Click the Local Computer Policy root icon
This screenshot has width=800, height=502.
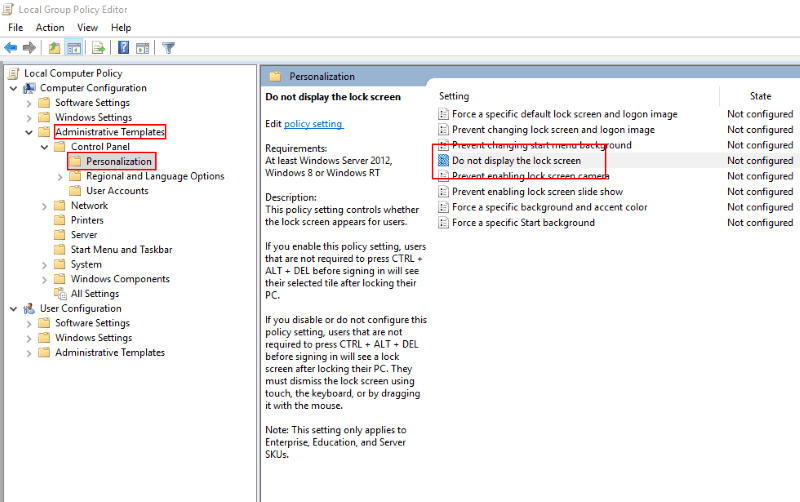point(14,73)
